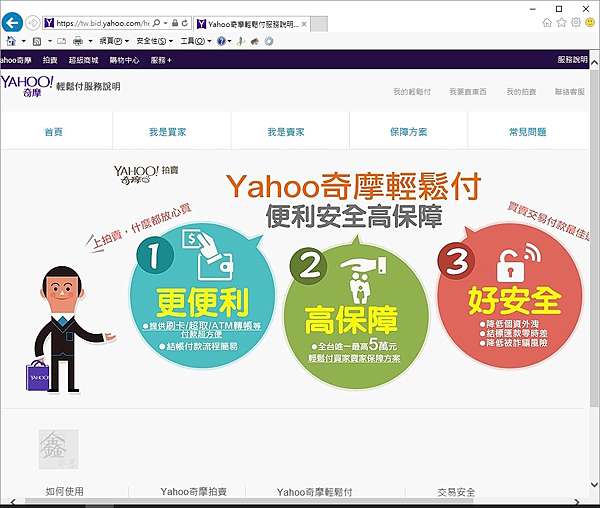Click the 聯絡客服 header link
The height and width of the screenshot is (508, 600).
[570, 91]
